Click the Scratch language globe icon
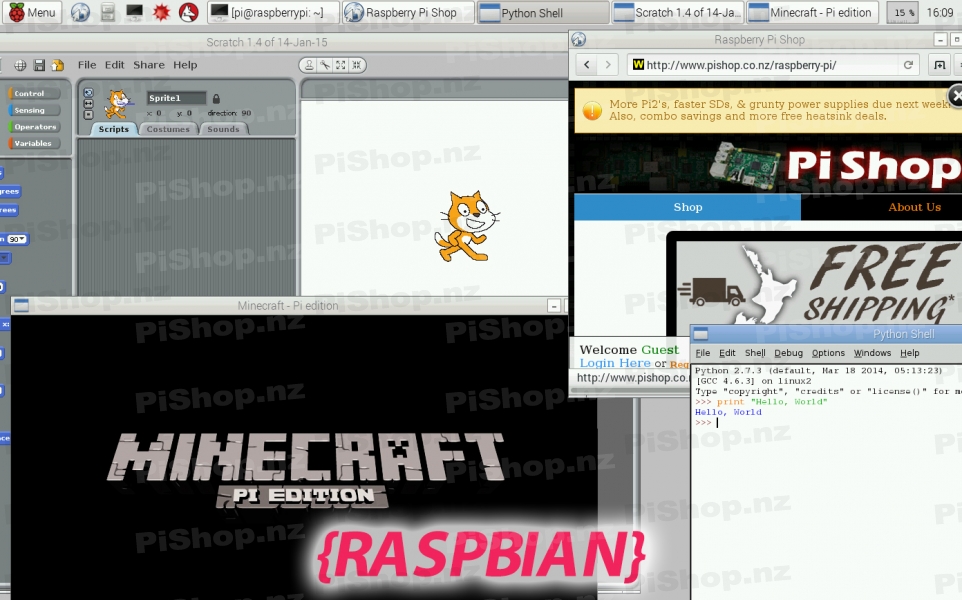This screenshot has width=962, height=600. click(x=21, y=65)
